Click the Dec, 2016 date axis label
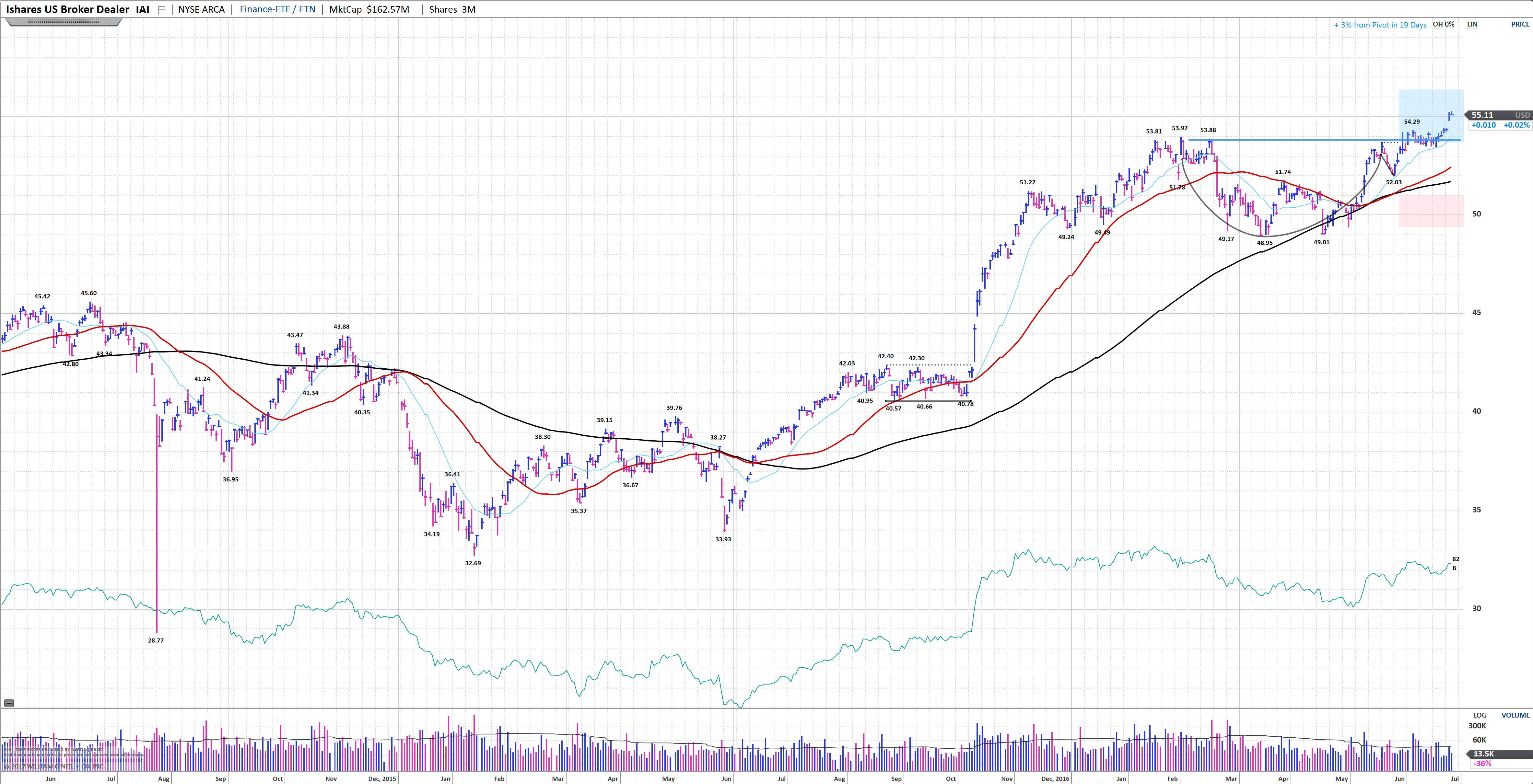Screen dimensions: 1533x784 (x=1055, y=778)
